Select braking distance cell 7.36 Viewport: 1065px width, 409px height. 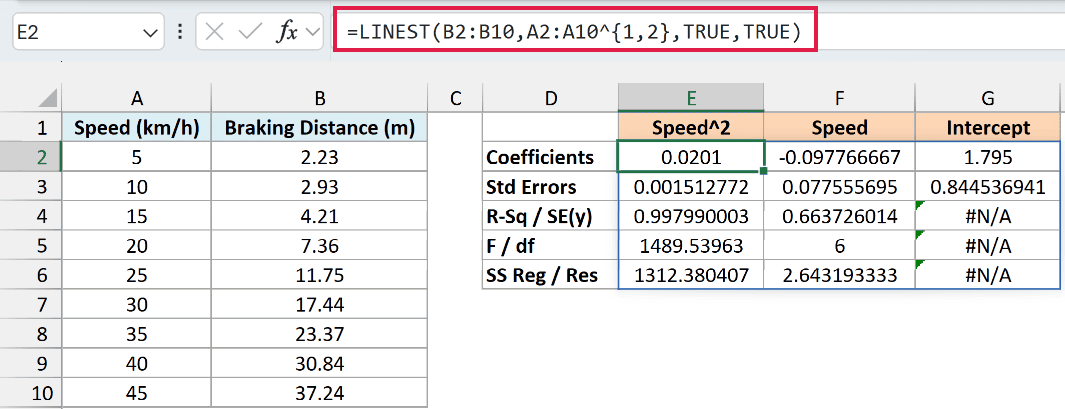pyautogui.click(x=319, y=245)
